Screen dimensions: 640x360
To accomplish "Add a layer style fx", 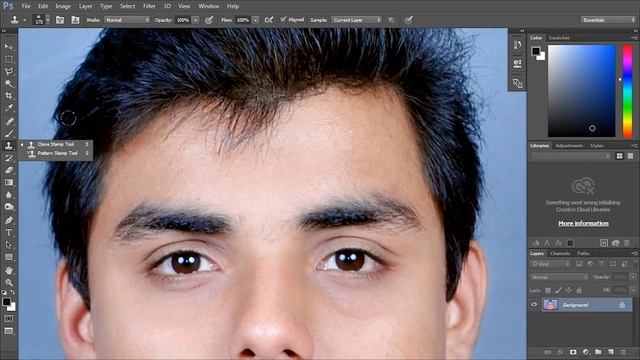I will (560, 352).
